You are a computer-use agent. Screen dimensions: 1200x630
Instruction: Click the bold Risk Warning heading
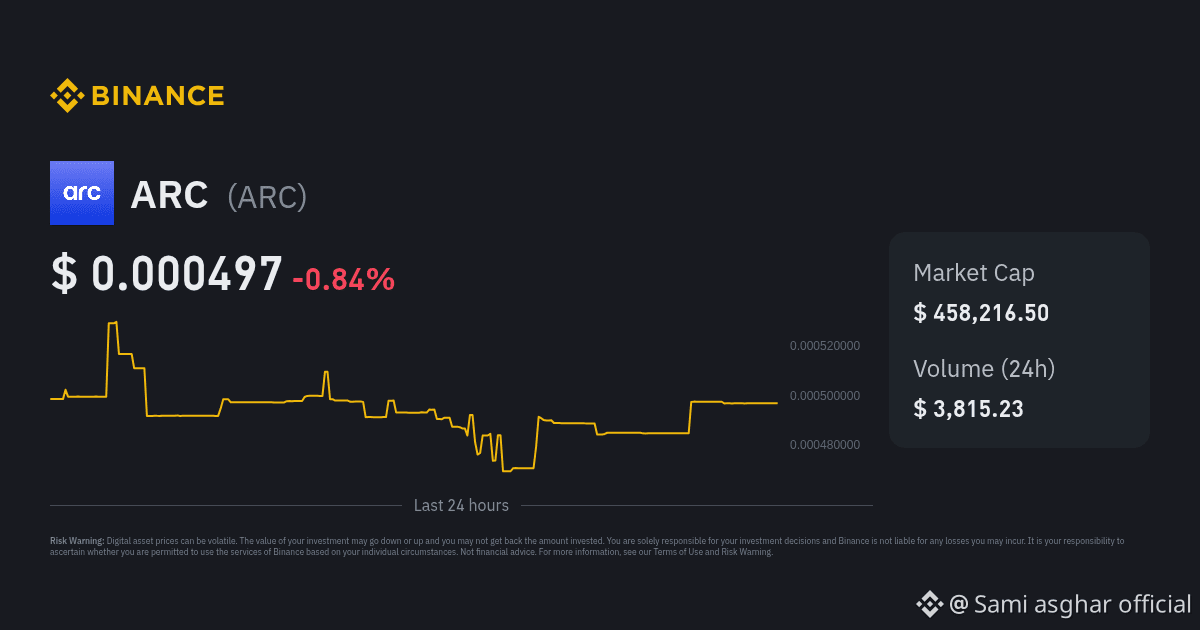(x=77, y=541)
